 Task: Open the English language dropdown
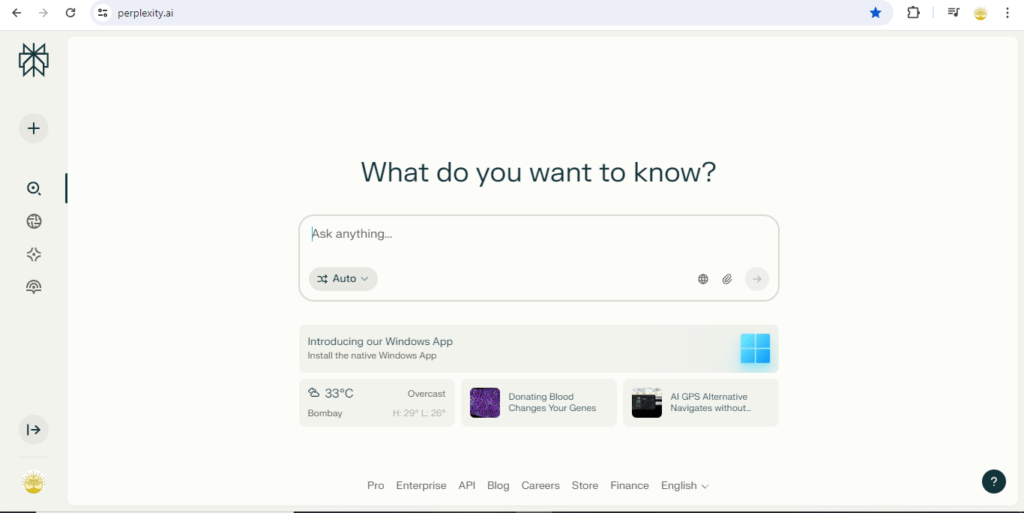click(684, 486)
